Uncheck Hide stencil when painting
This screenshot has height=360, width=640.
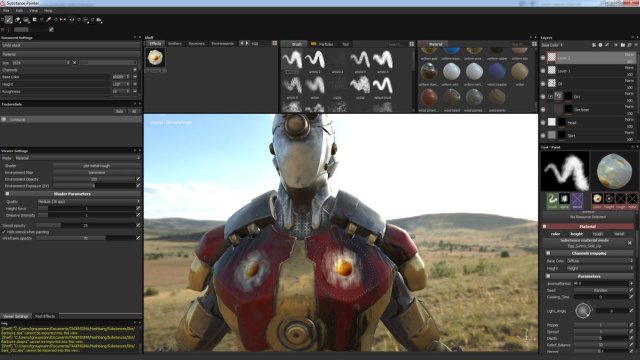pyautogui.click(x=4, y=232)
